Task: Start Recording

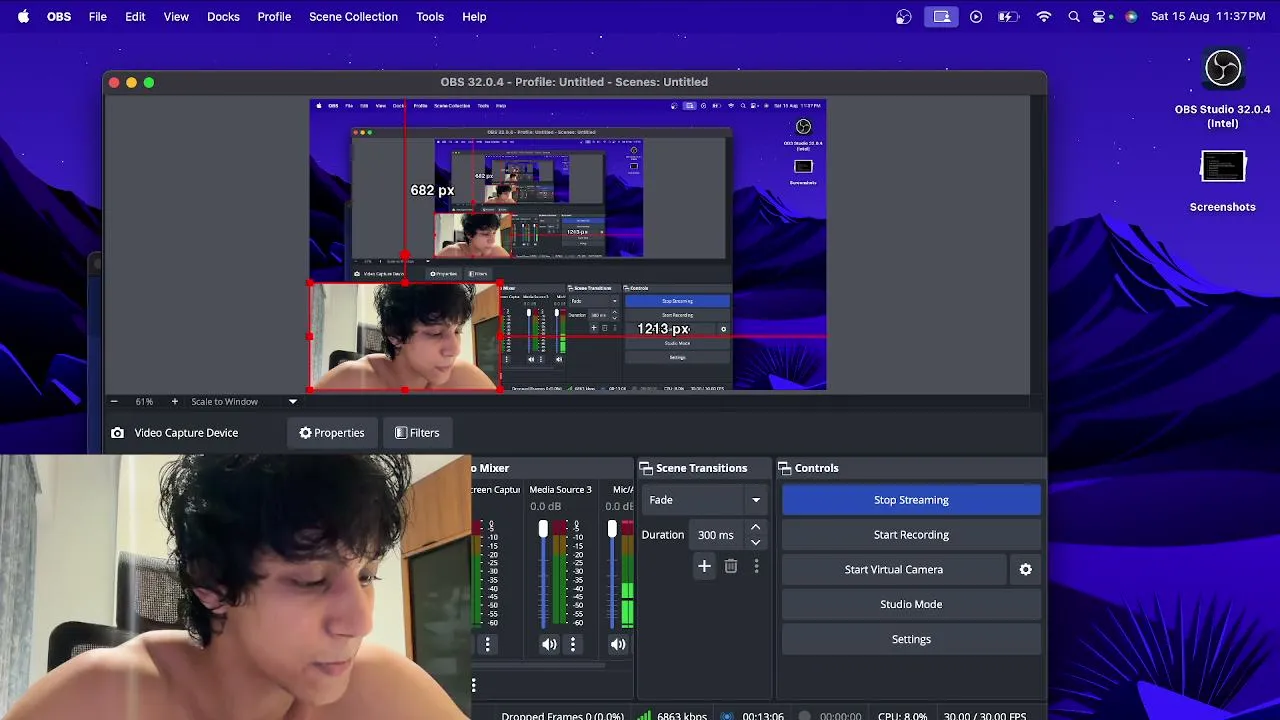Action: pos(911,535)
